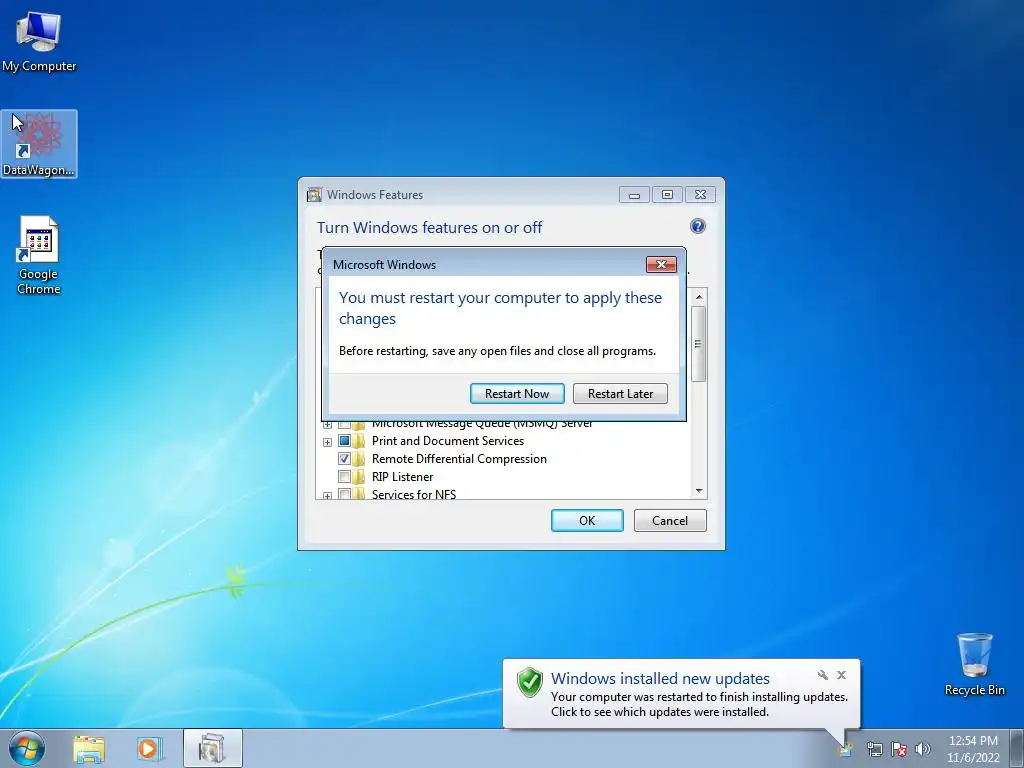
Task: Launch Windows Media Player from taskbar
Action: click(149, 748)
